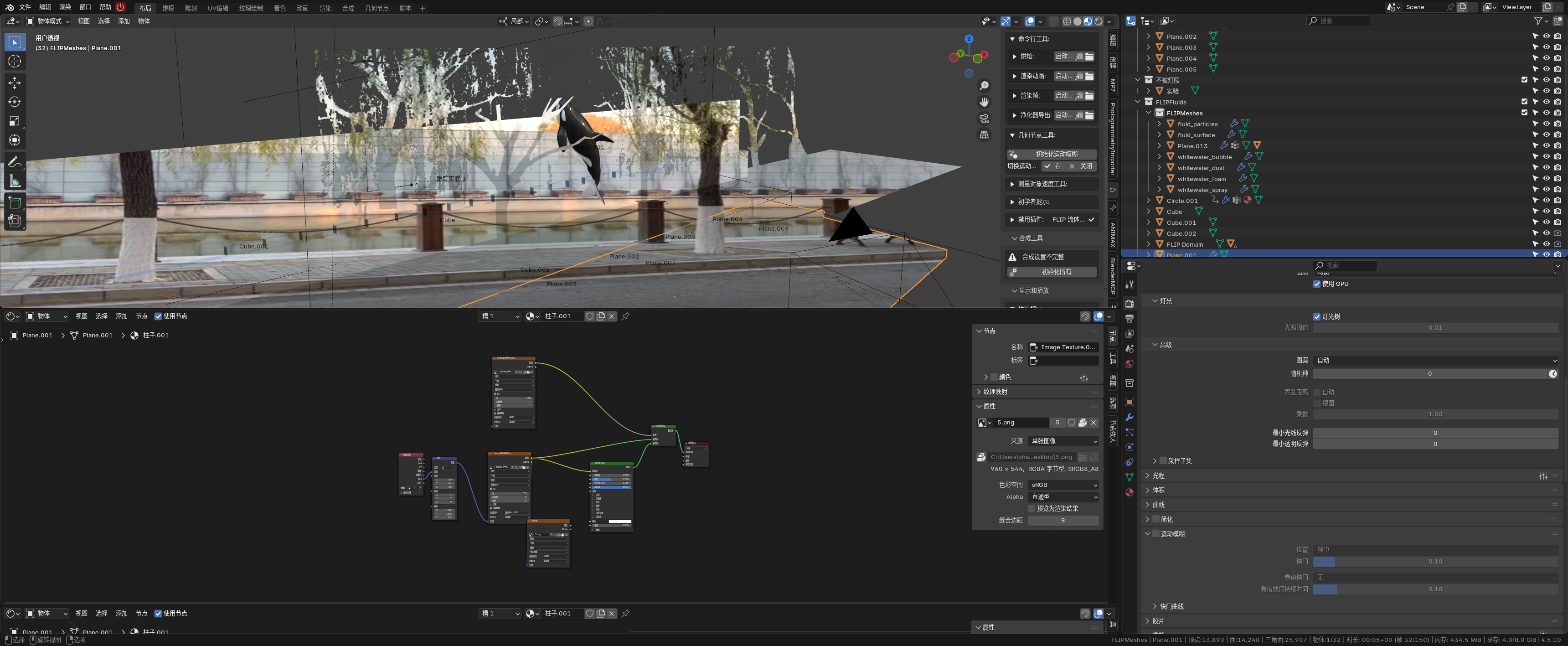Switch to the 几何节点 workspace tab
Screen dimensions: 1568x646
coord(377,8)
